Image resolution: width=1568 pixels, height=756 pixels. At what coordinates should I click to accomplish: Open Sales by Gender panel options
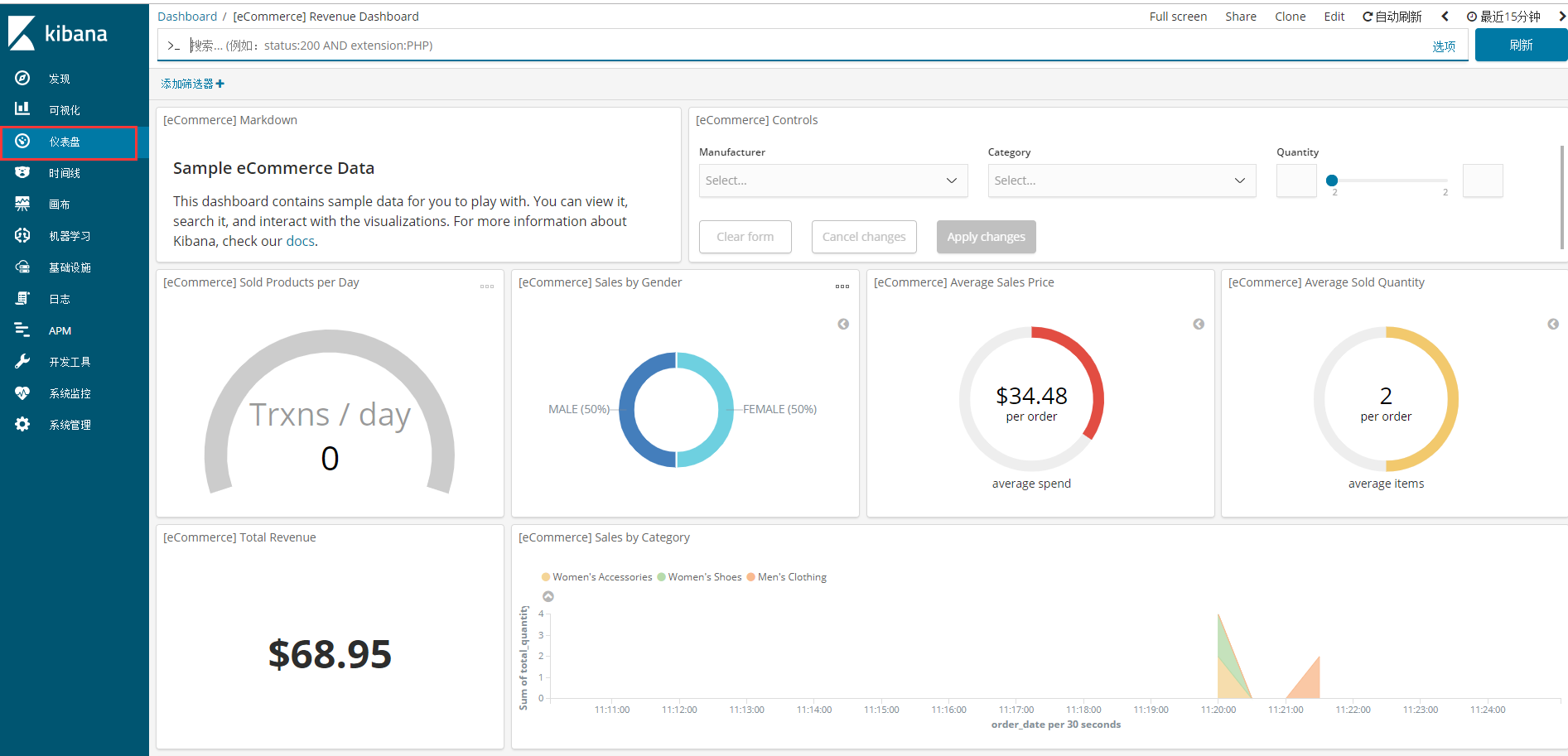(842, 287)
